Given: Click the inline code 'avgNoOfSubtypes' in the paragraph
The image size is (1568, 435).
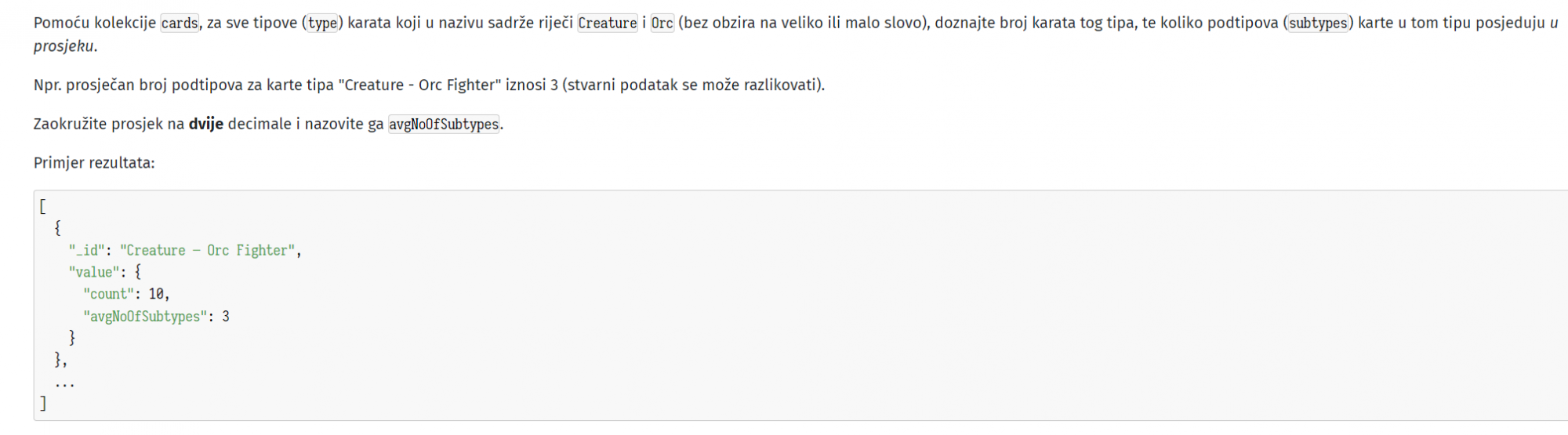Looking at the screenshot, I should click(x=444, y=124).
